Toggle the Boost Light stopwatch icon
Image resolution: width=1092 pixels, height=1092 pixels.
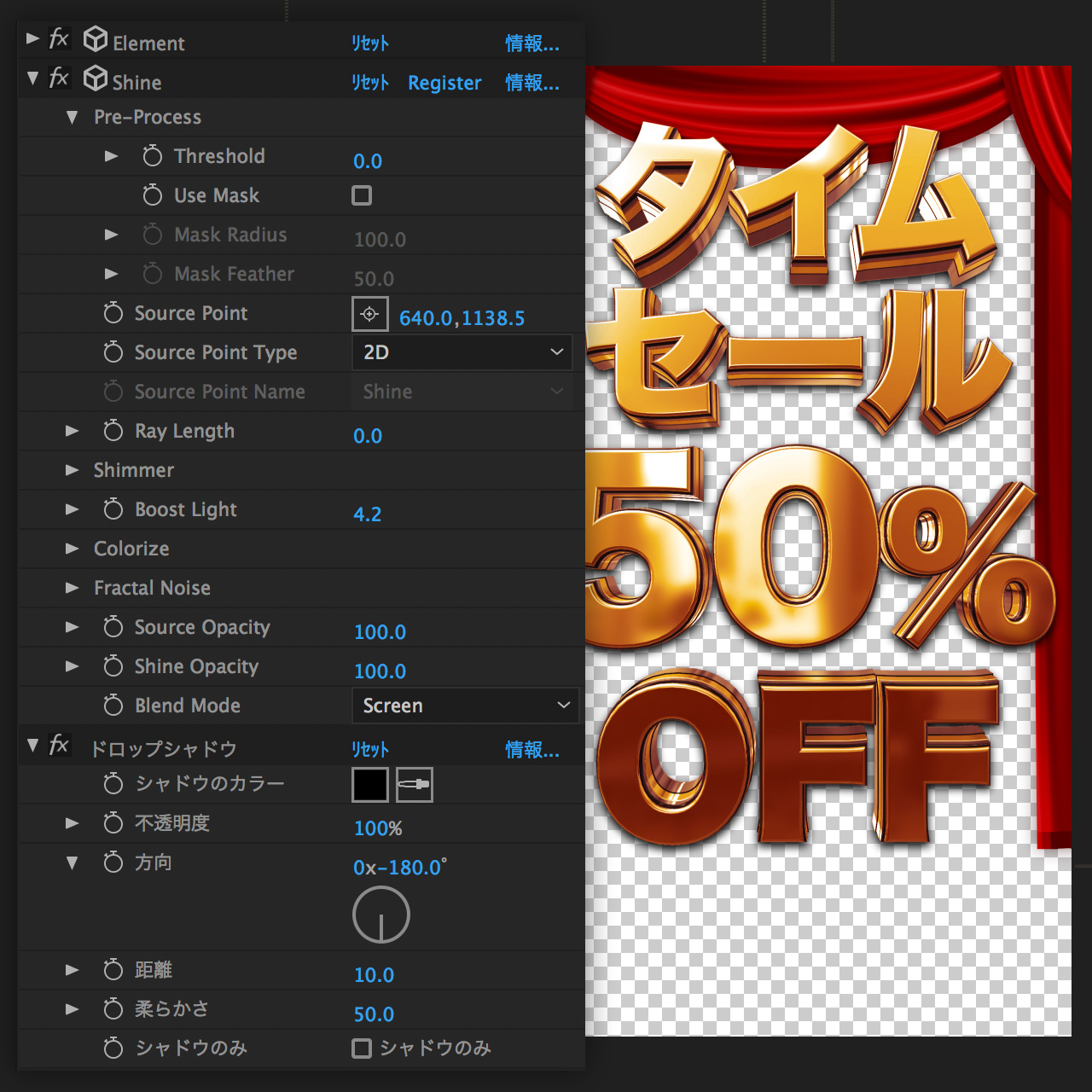pyautogui.click(x=113, y=509)
